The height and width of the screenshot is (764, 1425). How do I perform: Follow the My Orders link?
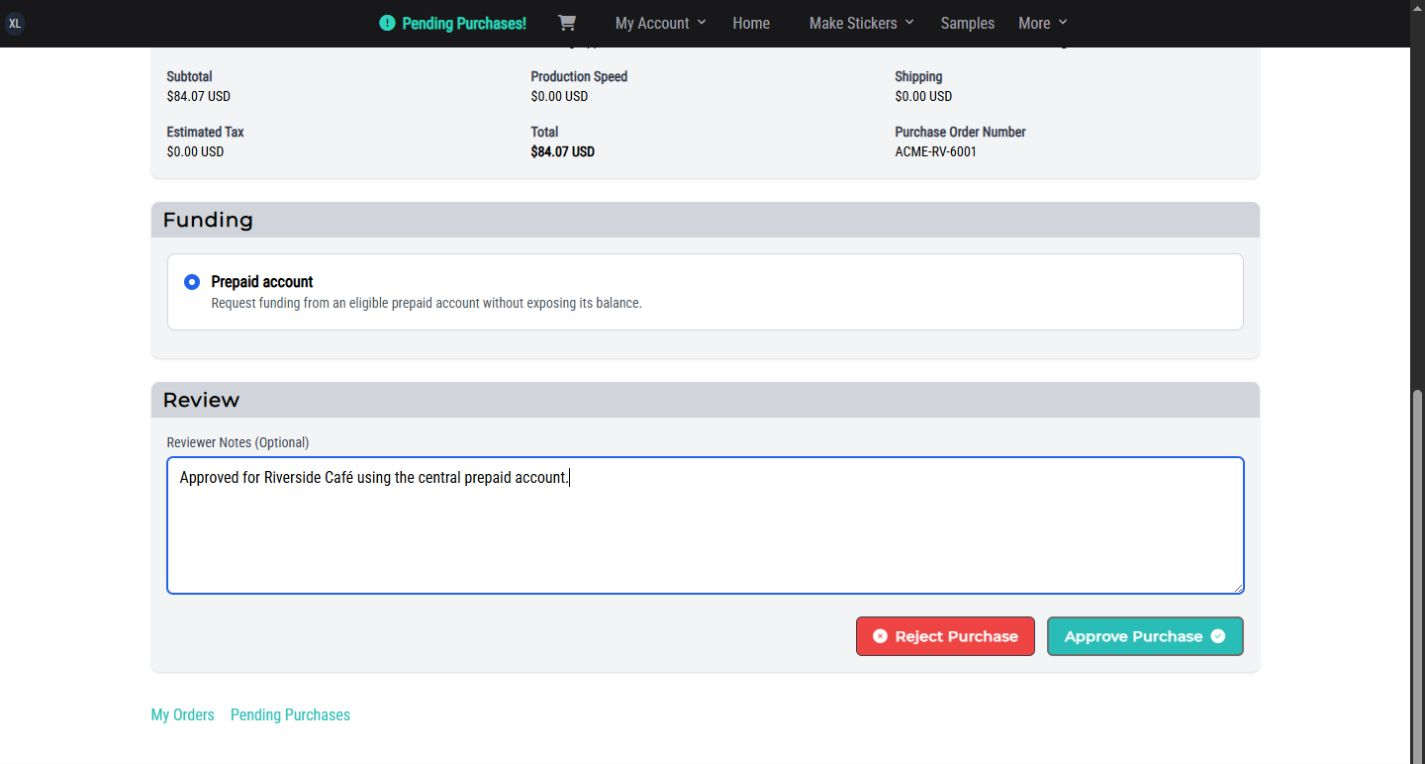[182, 715]
